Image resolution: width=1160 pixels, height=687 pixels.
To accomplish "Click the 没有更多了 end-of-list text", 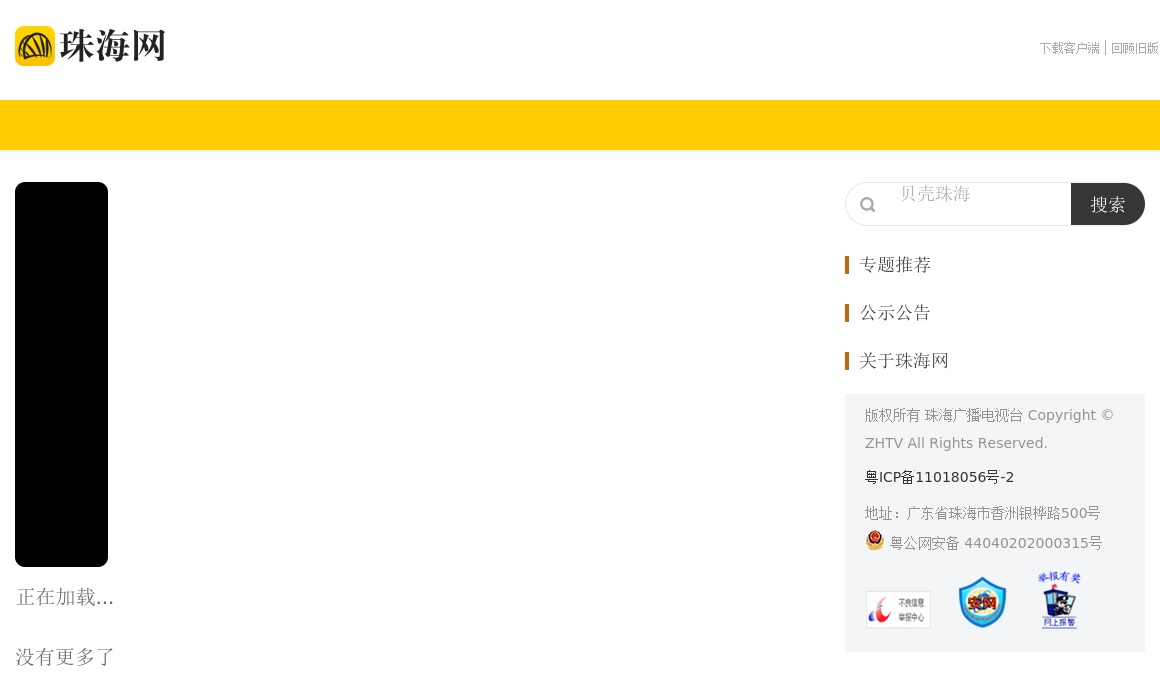I will coord(65,657).
